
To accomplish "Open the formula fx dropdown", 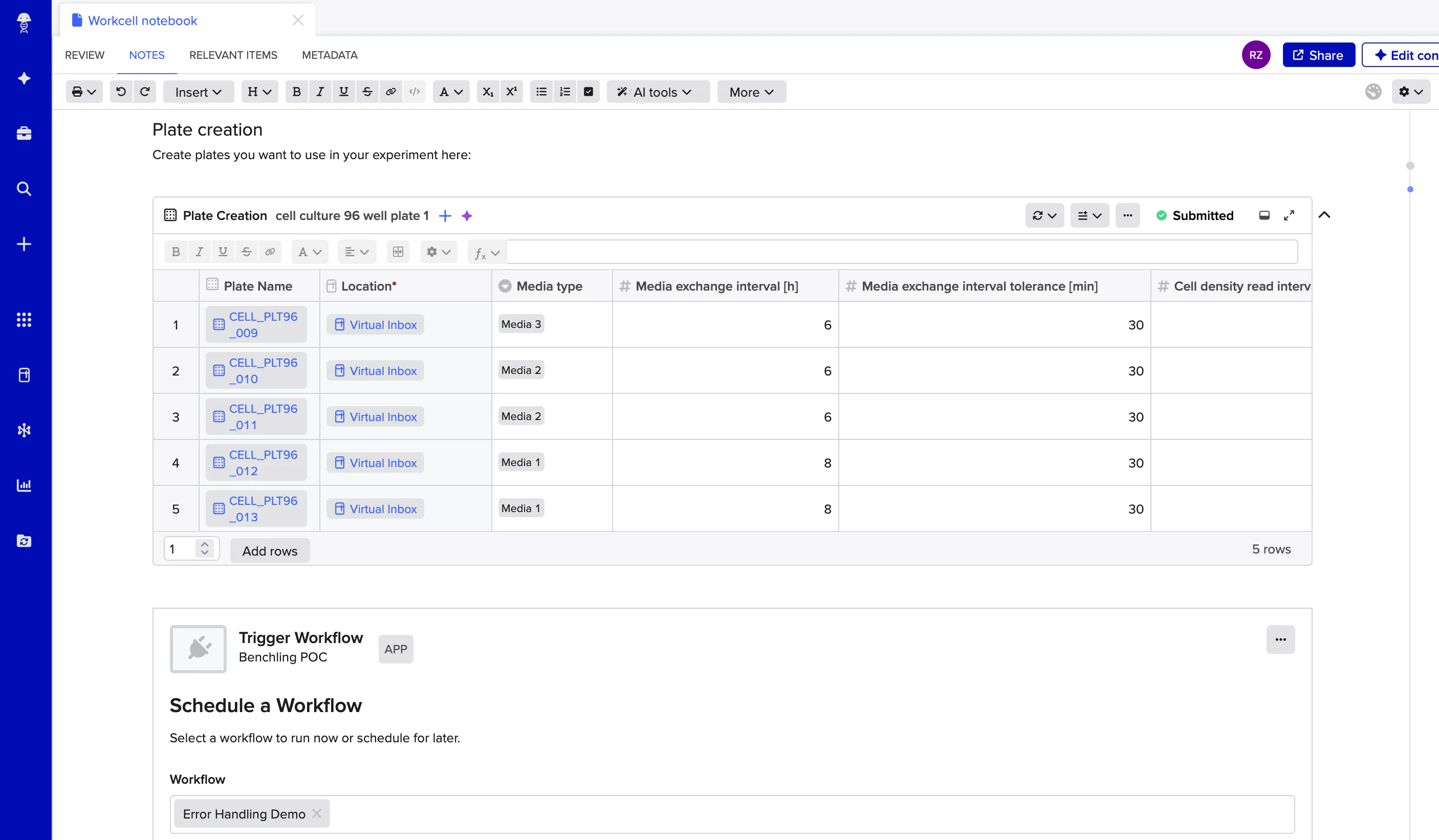I will point(487,252).
